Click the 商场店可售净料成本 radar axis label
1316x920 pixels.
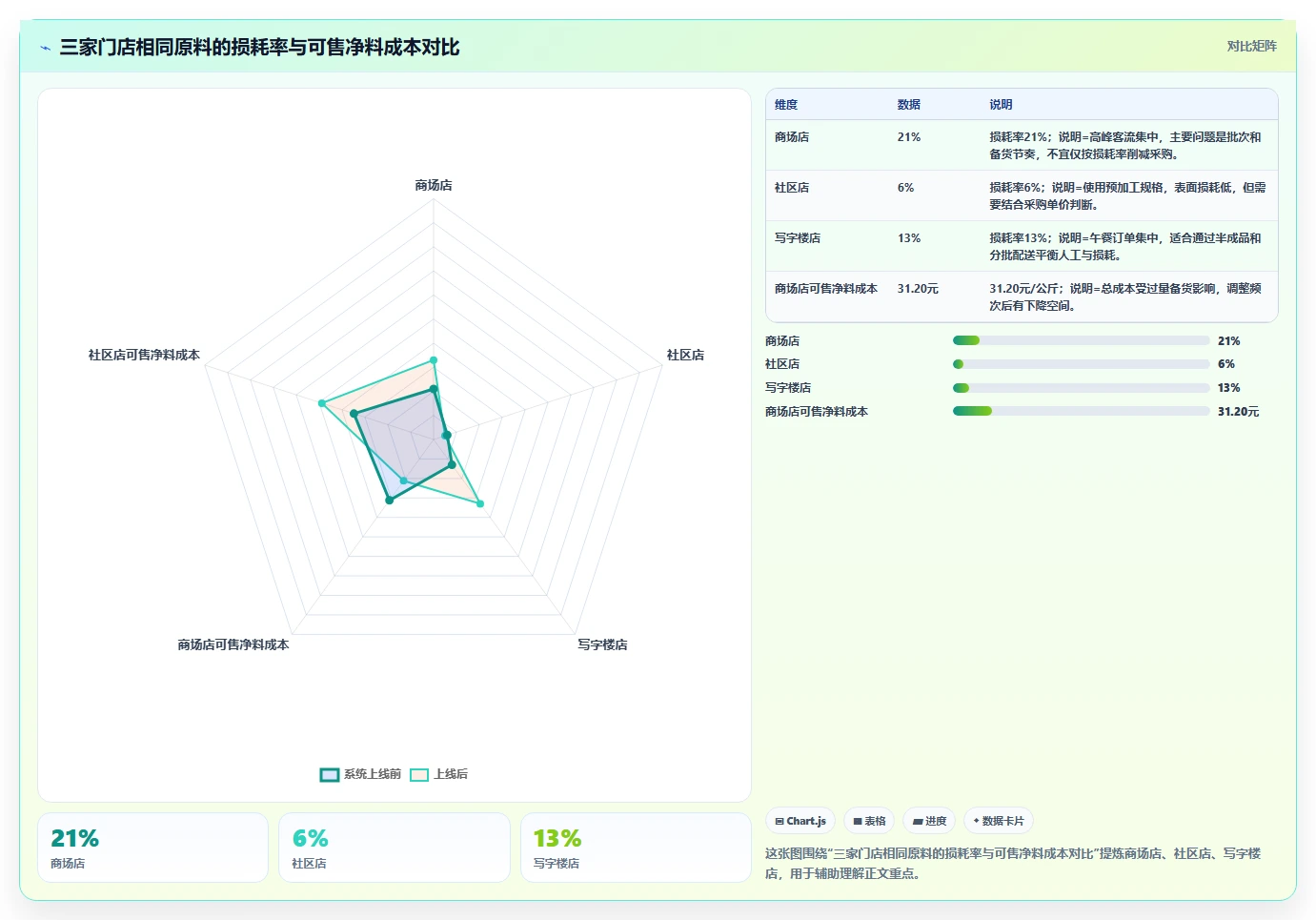(233, 644)
